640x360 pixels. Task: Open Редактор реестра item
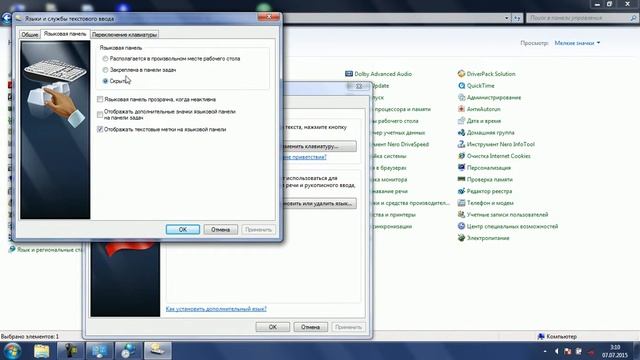click(x=485, y=191)
